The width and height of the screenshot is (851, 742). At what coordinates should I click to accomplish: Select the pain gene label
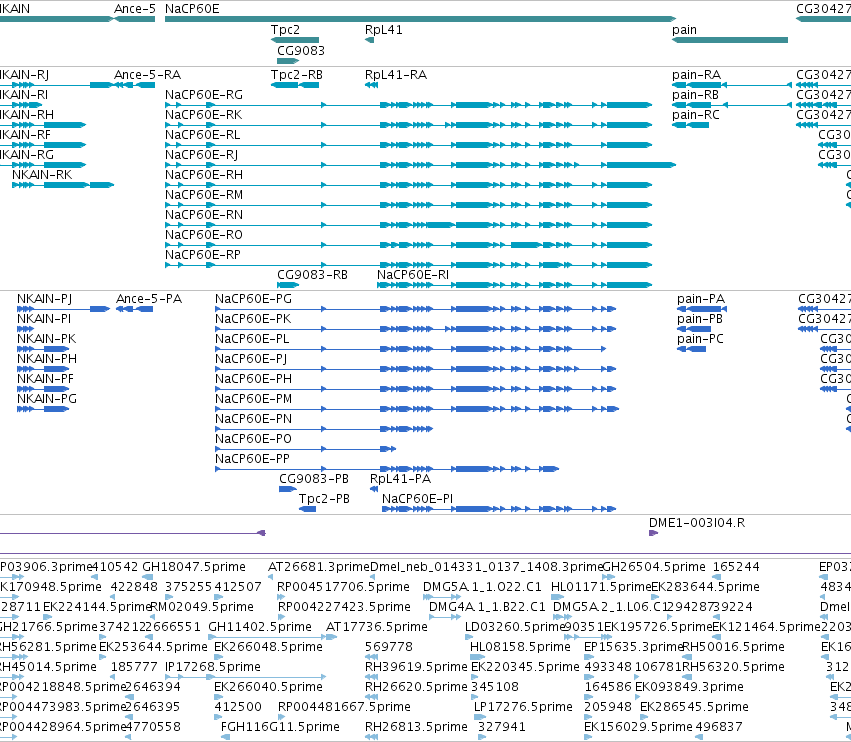684,30
